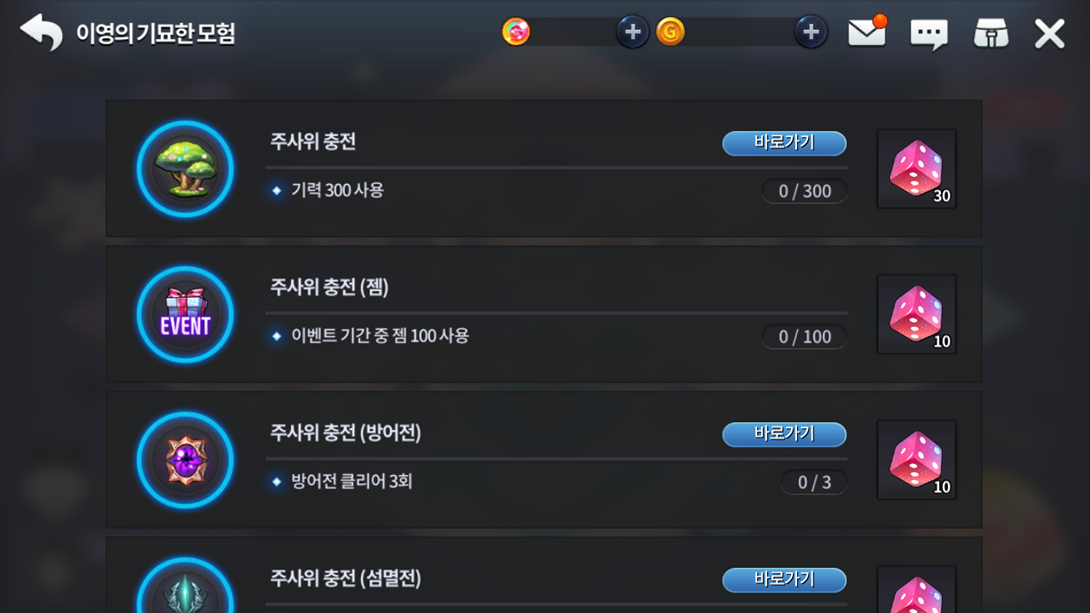Image resolution: width=1090 pixels, height=613 pixels.
Task: Click the back arrow icon
Action: click(x=41, y=33)
